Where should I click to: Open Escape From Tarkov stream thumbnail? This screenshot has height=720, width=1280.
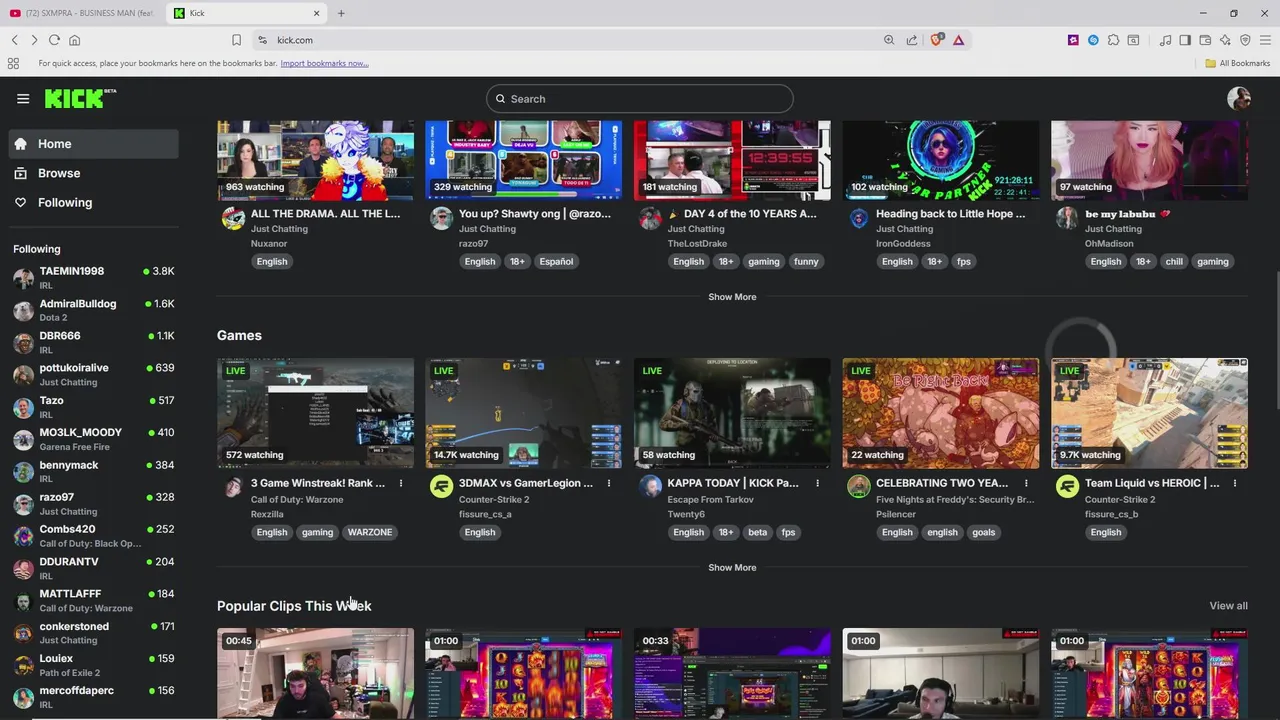[x=732, y=413]
